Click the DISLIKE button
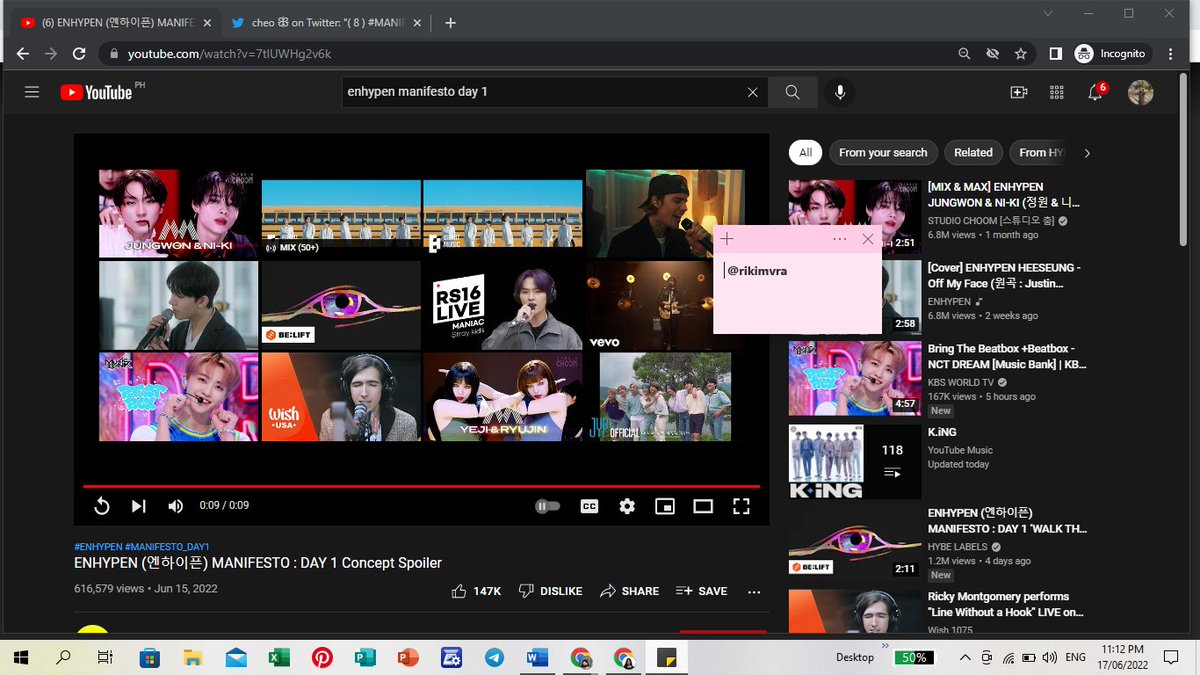 click(x=550, y=591)
